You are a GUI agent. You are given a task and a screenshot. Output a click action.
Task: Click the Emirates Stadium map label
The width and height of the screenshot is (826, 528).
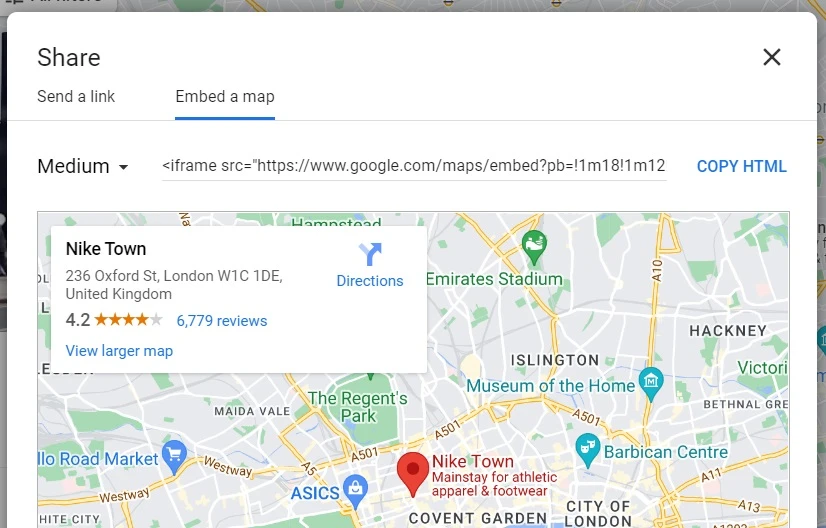coord(494,279)
